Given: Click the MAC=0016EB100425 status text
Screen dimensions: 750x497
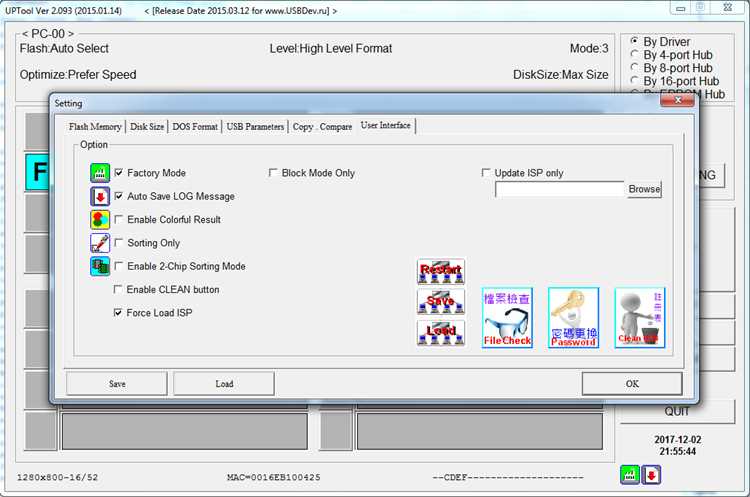Looking at the screenshot, I should click(274, 477).
